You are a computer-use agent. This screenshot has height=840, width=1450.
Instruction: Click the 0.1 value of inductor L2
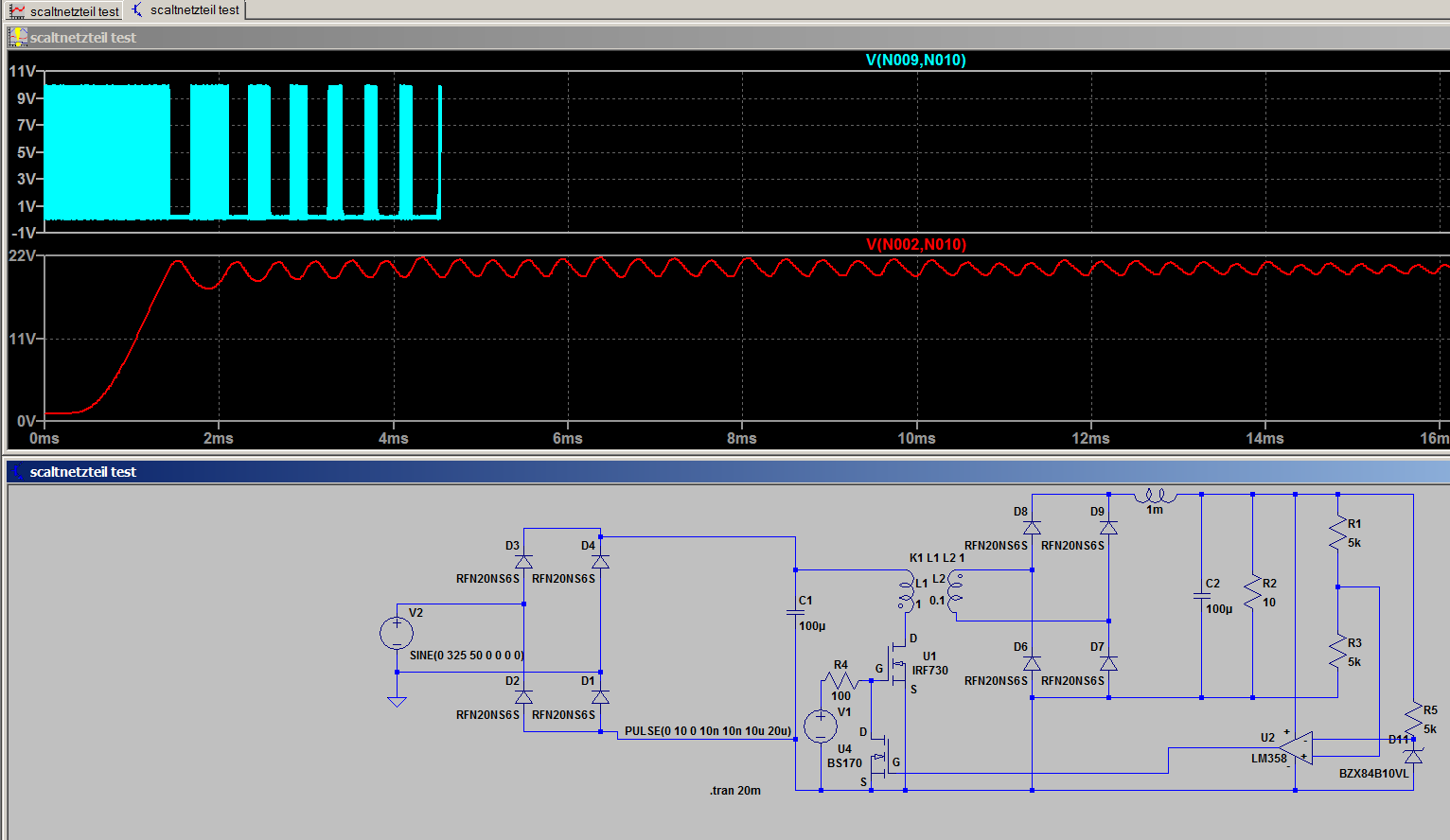coord(937,600)
